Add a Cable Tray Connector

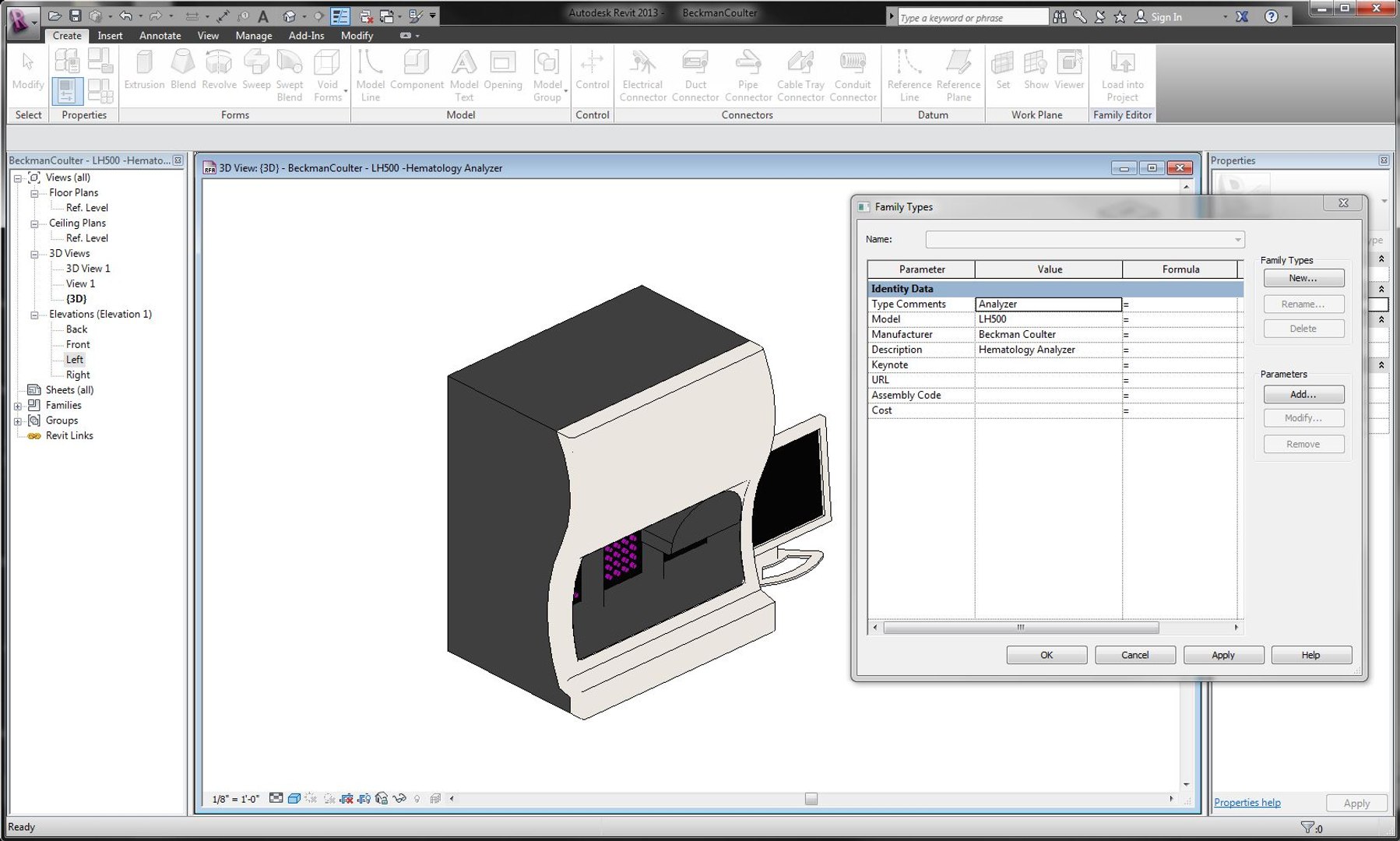(x=800, y=76)
